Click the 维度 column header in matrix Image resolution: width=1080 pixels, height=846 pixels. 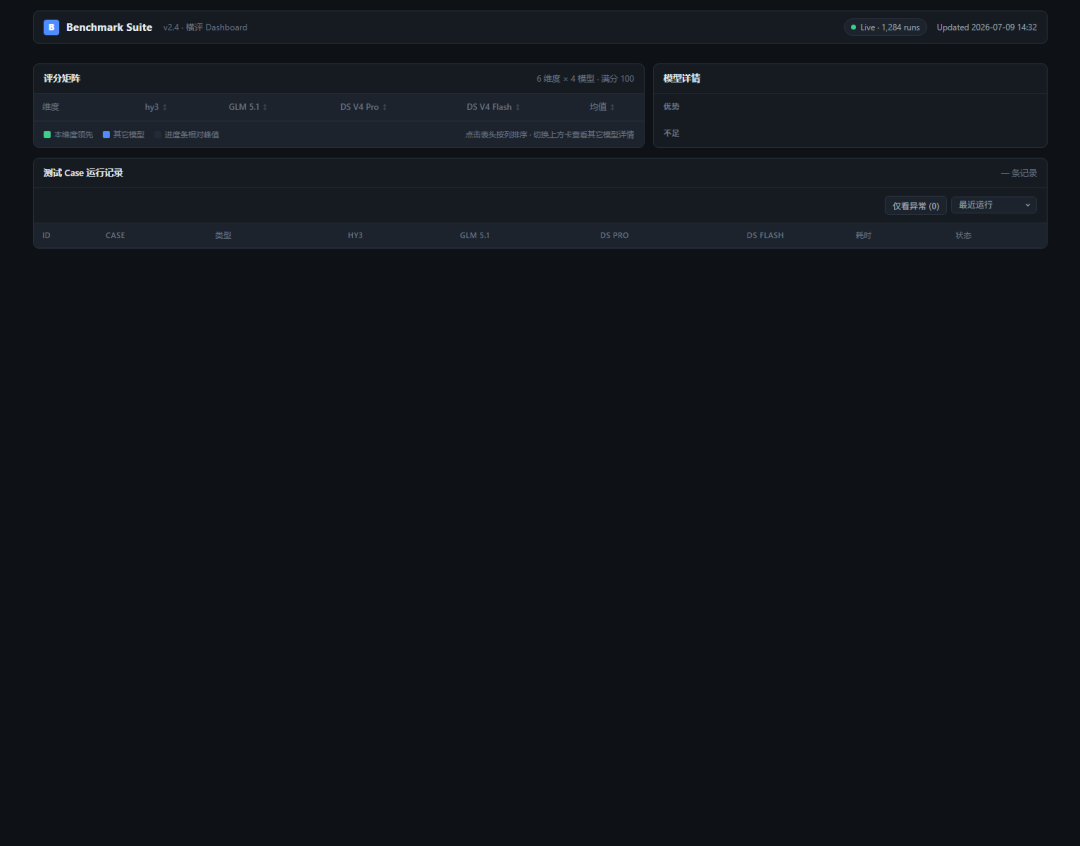tap(51, 107)
